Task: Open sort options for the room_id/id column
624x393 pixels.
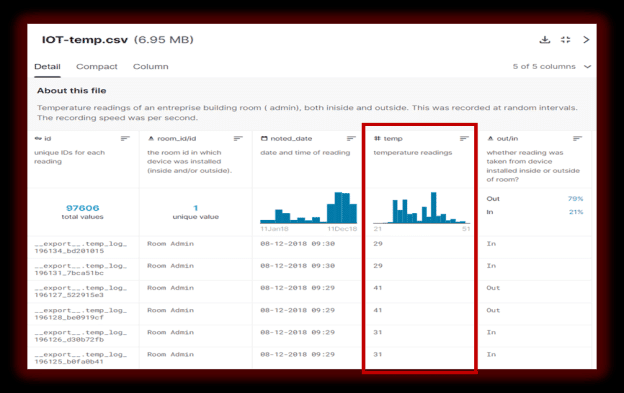Action: [x=238, y=138]
